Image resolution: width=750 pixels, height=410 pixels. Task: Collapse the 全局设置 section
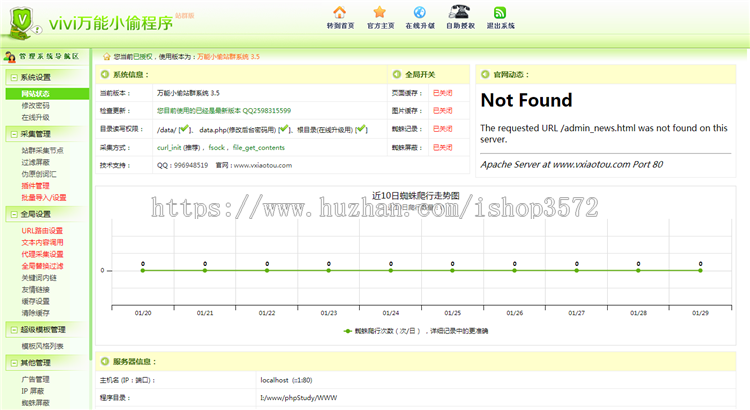[14, 214]
